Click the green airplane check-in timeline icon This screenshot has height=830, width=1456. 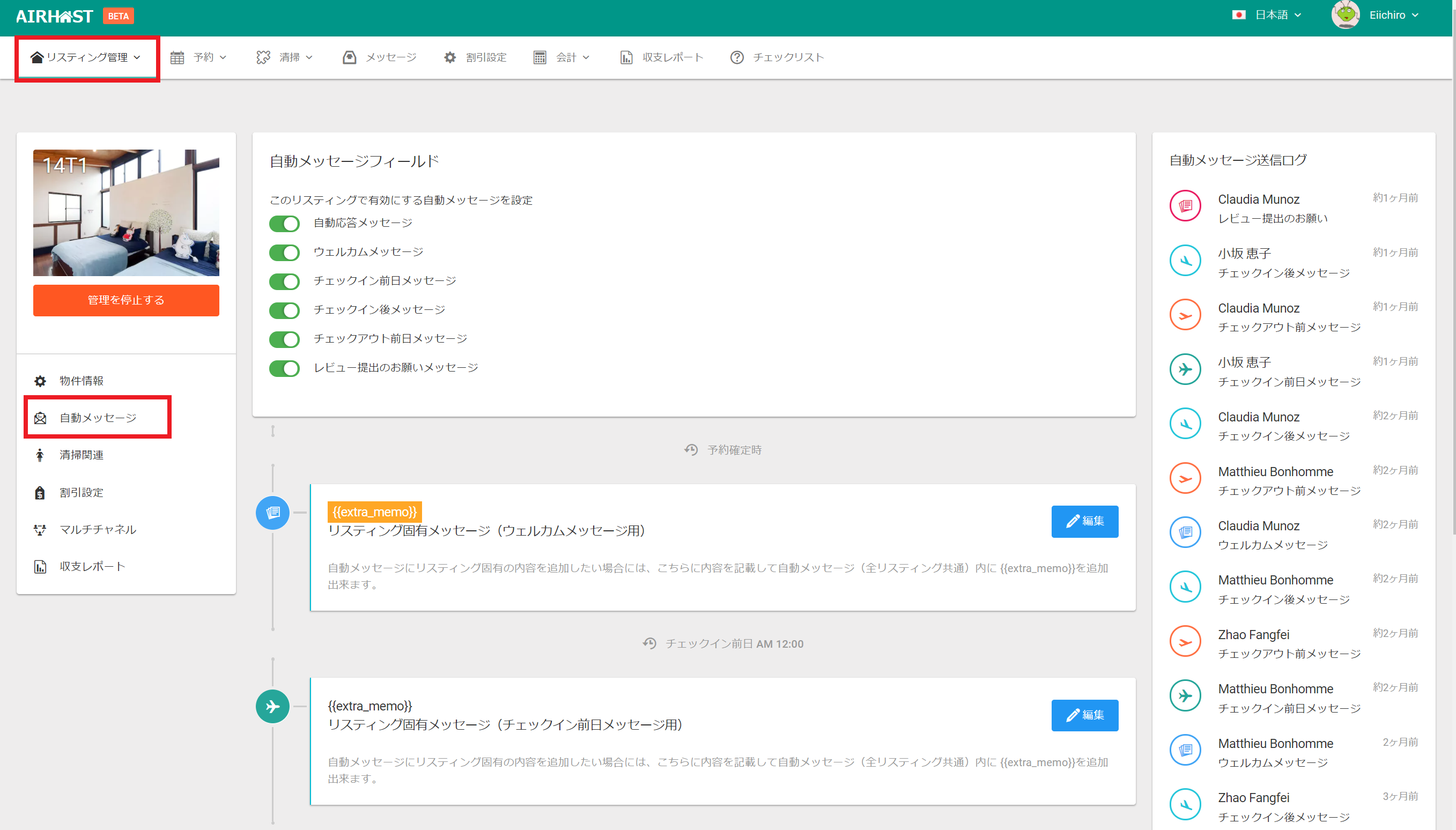[272, 706]
